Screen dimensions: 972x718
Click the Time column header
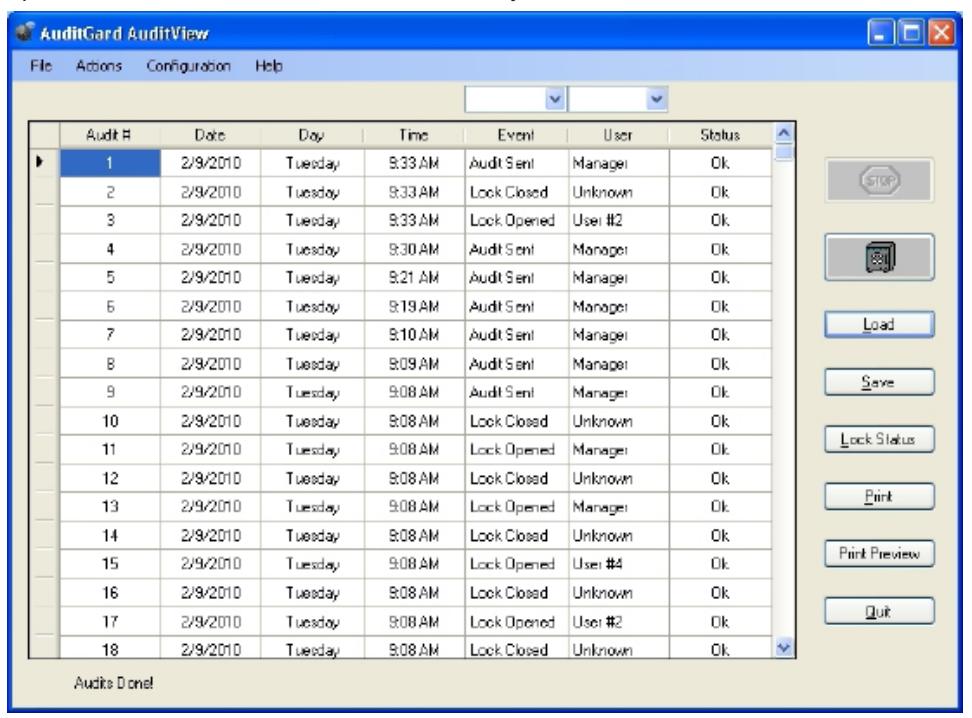point(413,135)
